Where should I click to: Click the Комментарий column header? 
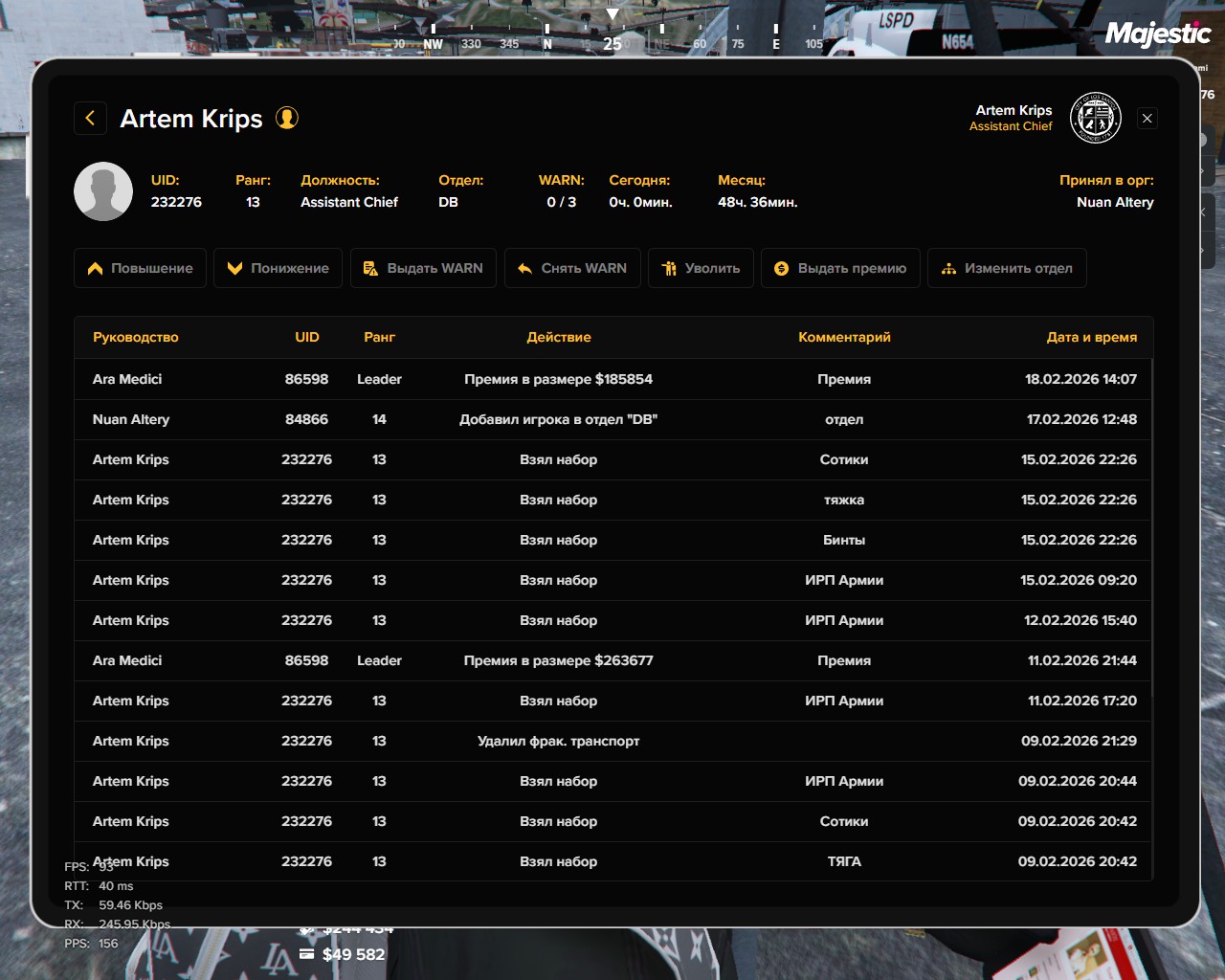[x=844, y=337]
